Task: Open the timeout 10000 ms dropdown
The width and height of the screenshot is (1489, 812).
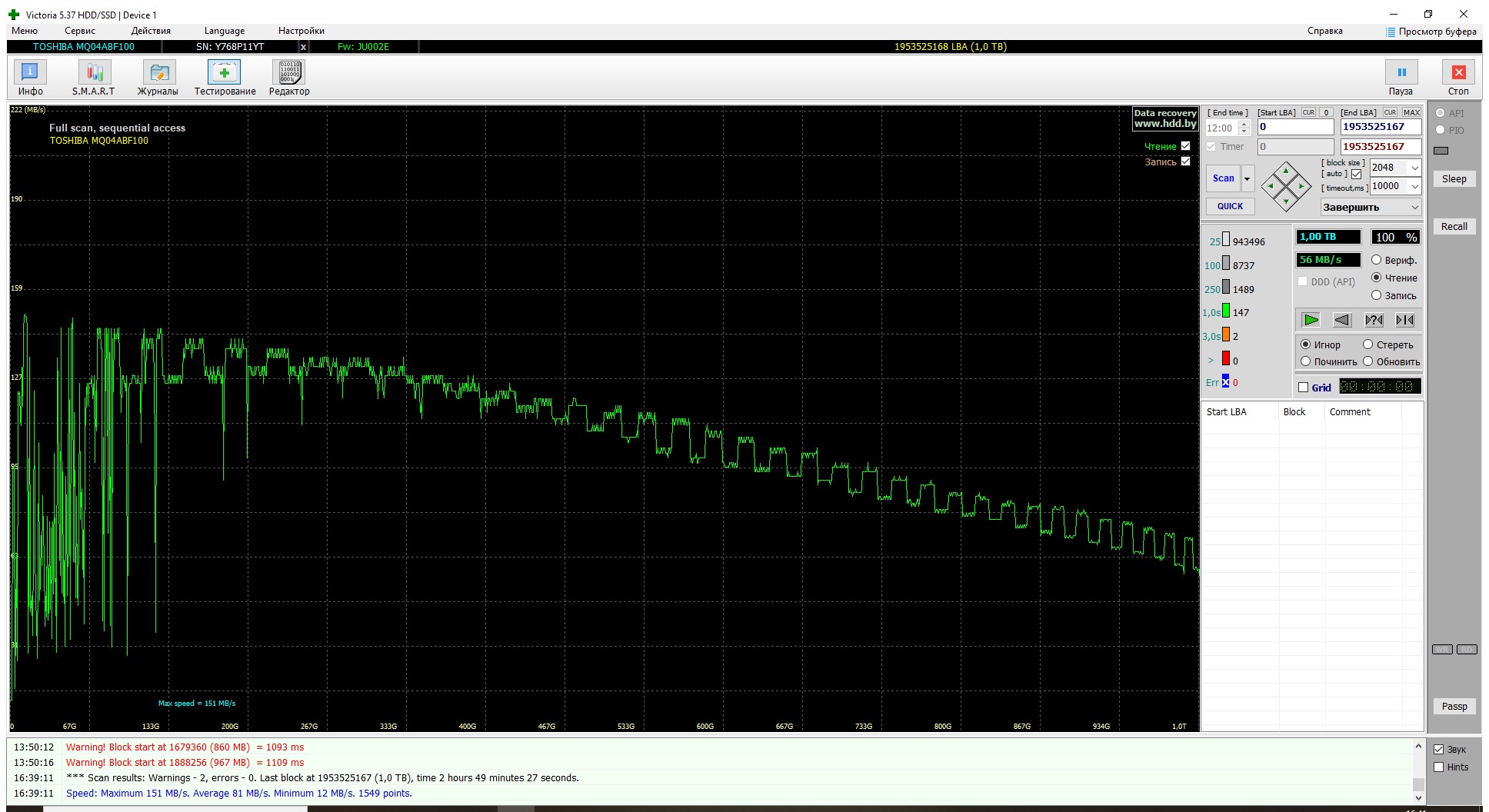Action: pyautogui.click(x=1414, y=186)
